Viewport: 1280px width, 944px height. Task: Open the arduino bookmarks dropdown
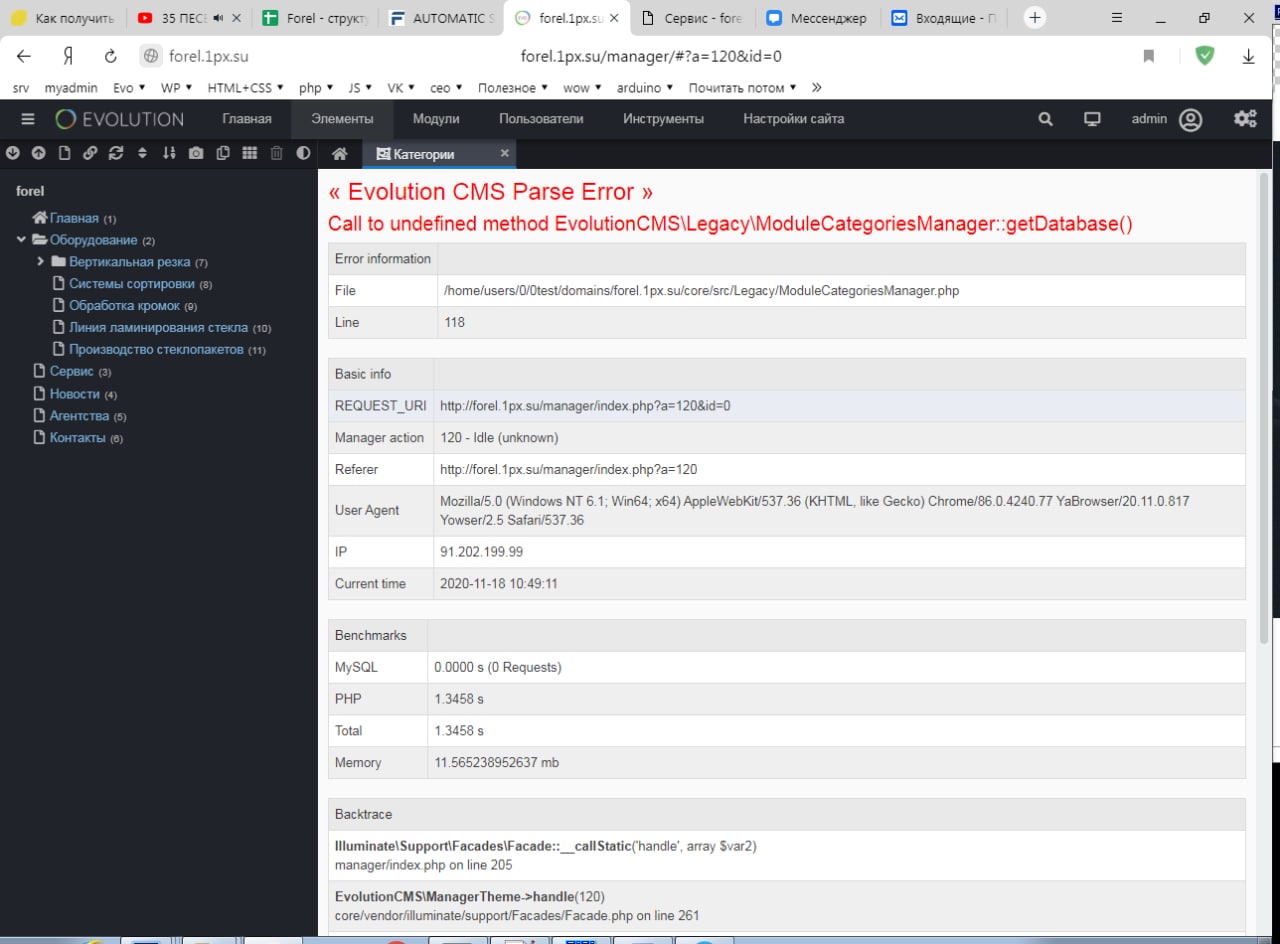(x=645, y=88)
